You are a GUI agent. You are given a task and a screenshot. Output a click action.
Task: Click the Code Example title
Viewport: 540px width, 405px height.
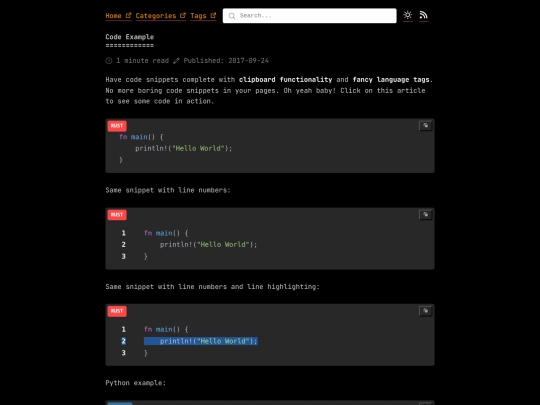tap(129, 37)
